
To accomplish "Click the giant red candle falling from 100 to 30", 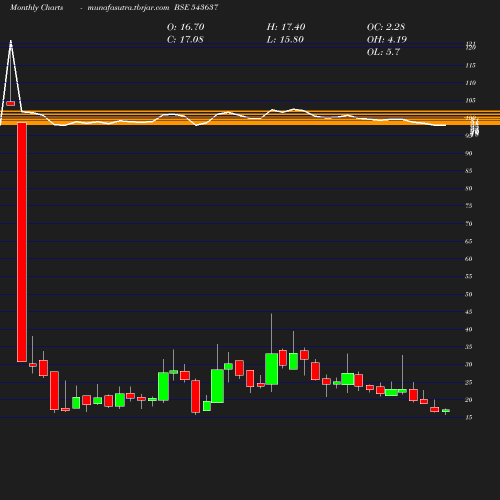I will (22, 242).
